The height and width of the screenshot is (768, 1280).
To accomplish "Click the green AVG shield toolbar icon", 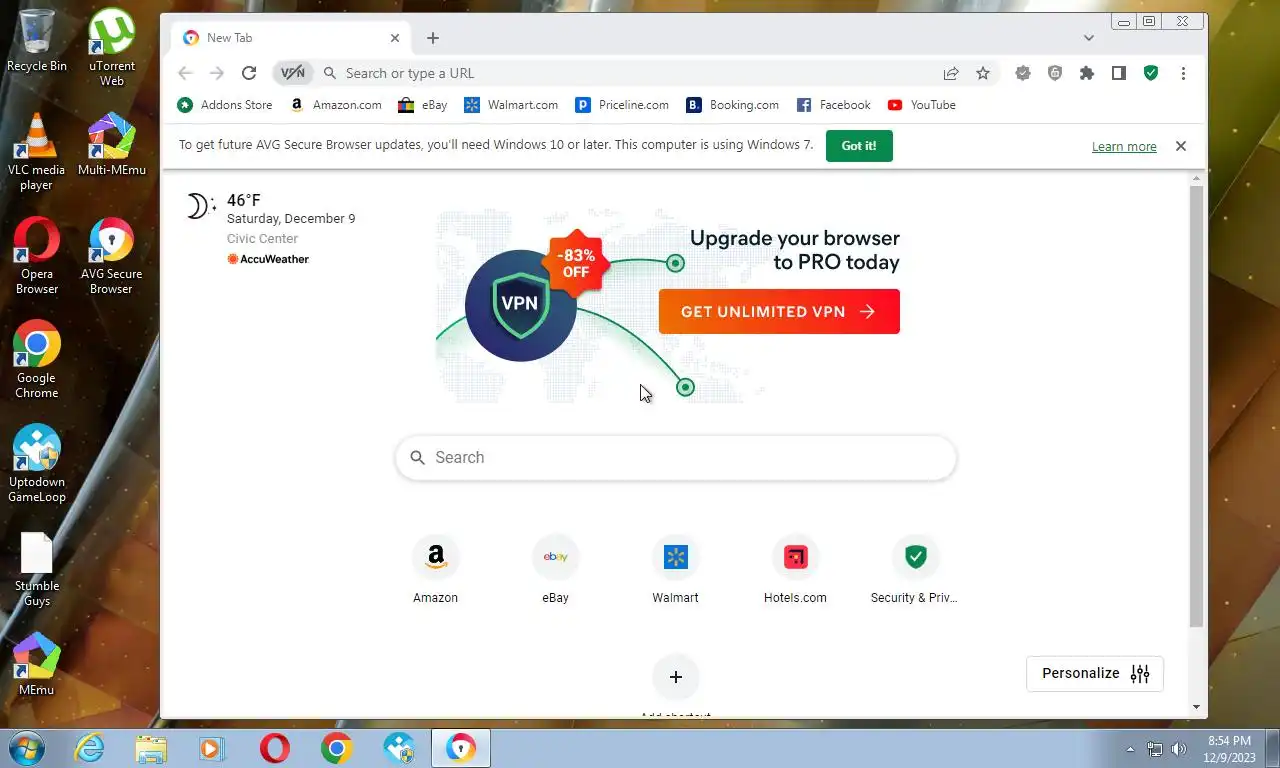I will [x=1151, y=73].
